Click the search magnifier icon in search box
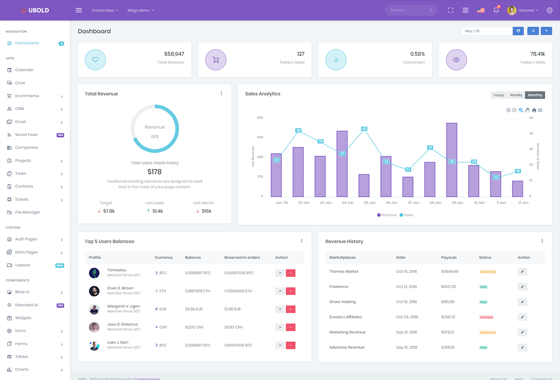560x380 pixels. click(431, 10)
